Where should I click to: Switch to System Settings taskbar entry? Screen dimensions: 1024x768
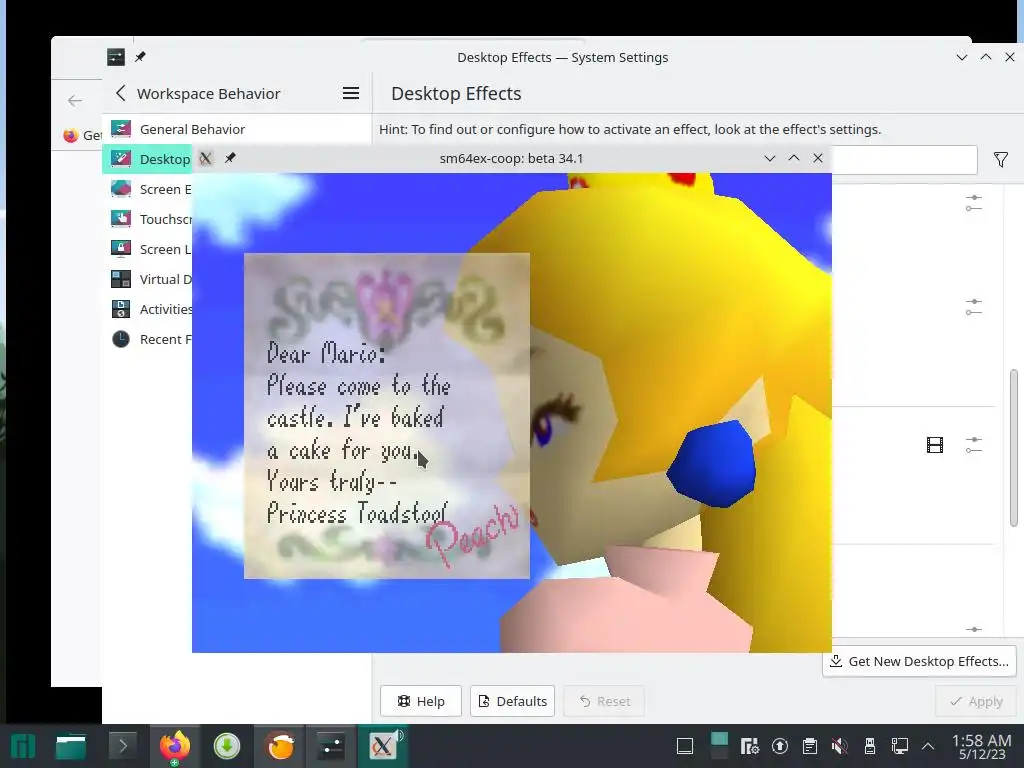pyautogui.click(x=331, y=746)
